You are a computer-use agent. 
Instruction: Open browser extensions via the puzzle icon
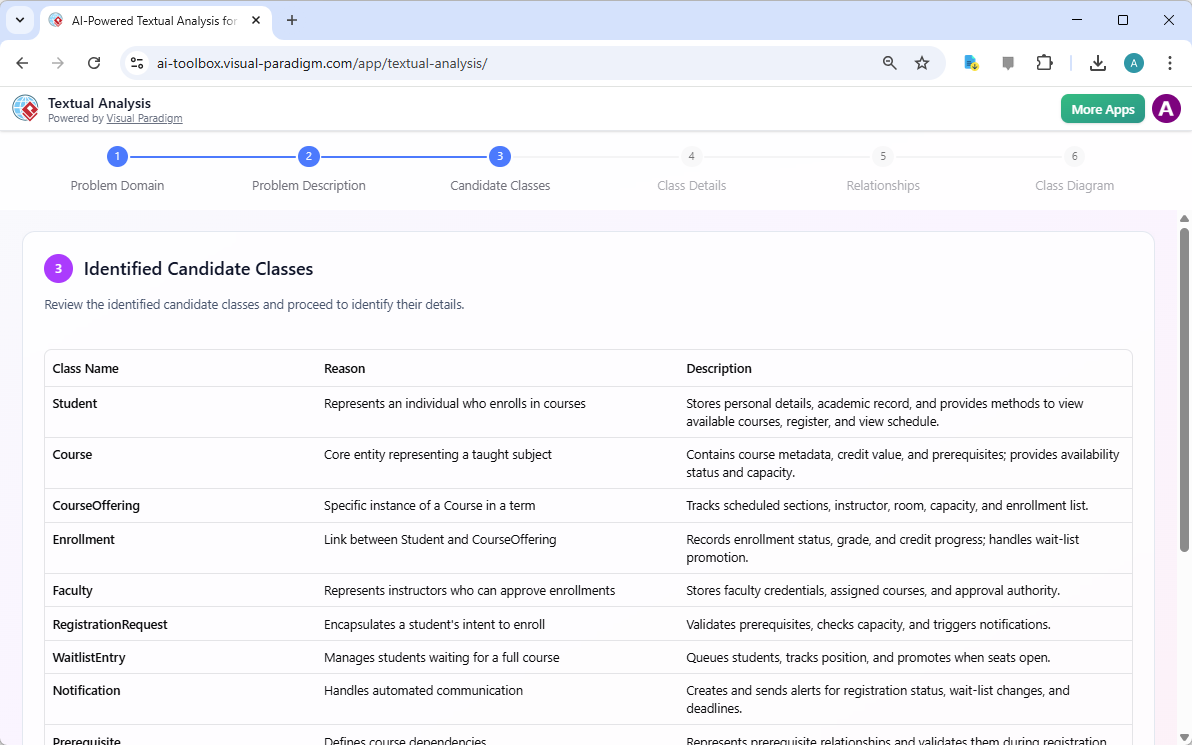1044,62
